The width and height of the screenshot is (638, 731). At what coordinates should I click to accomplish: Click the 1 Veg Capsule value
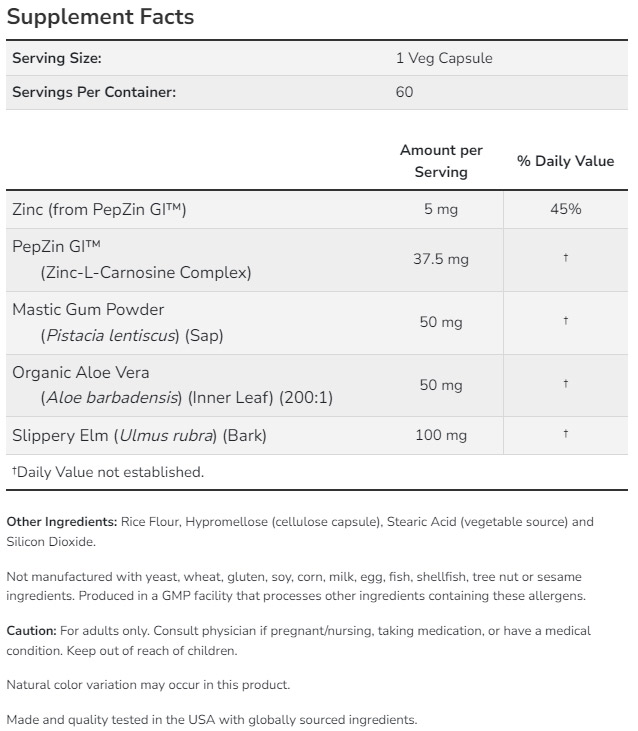click(444, 58)
